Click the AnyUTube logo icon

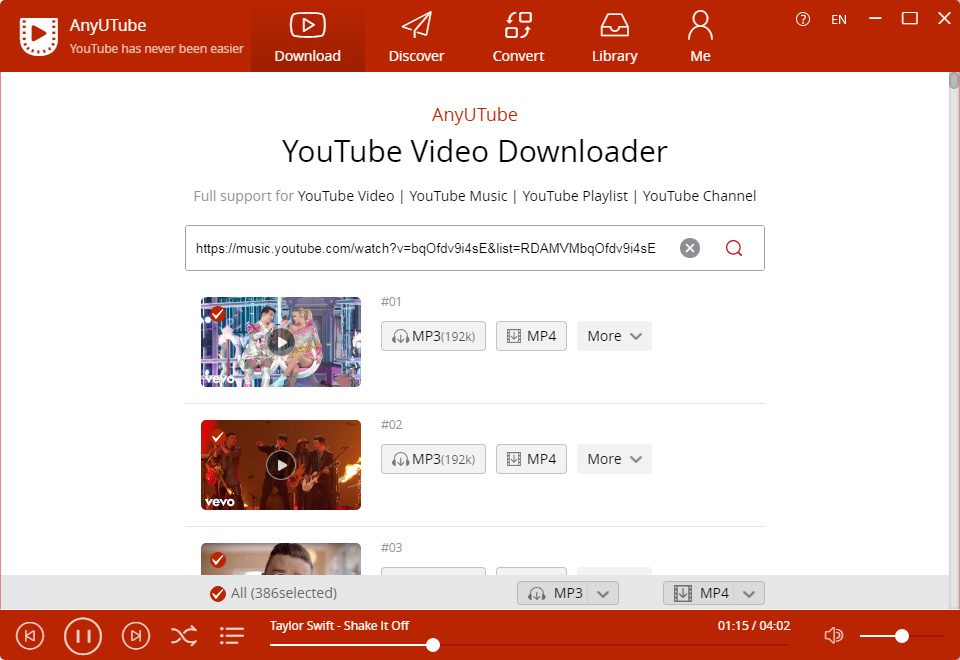39,36
